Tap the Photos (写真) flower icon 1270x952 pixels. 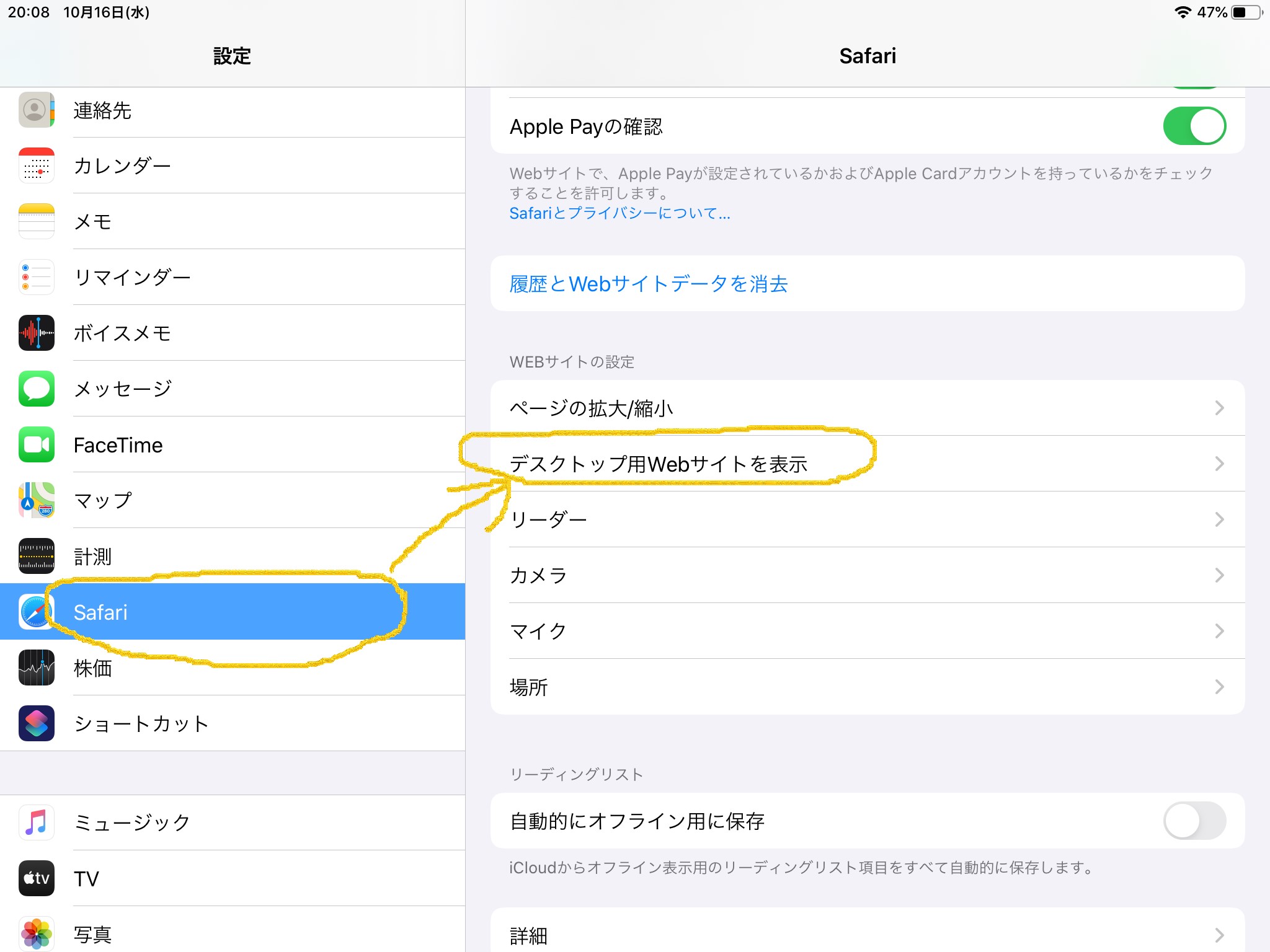(37, 934)
